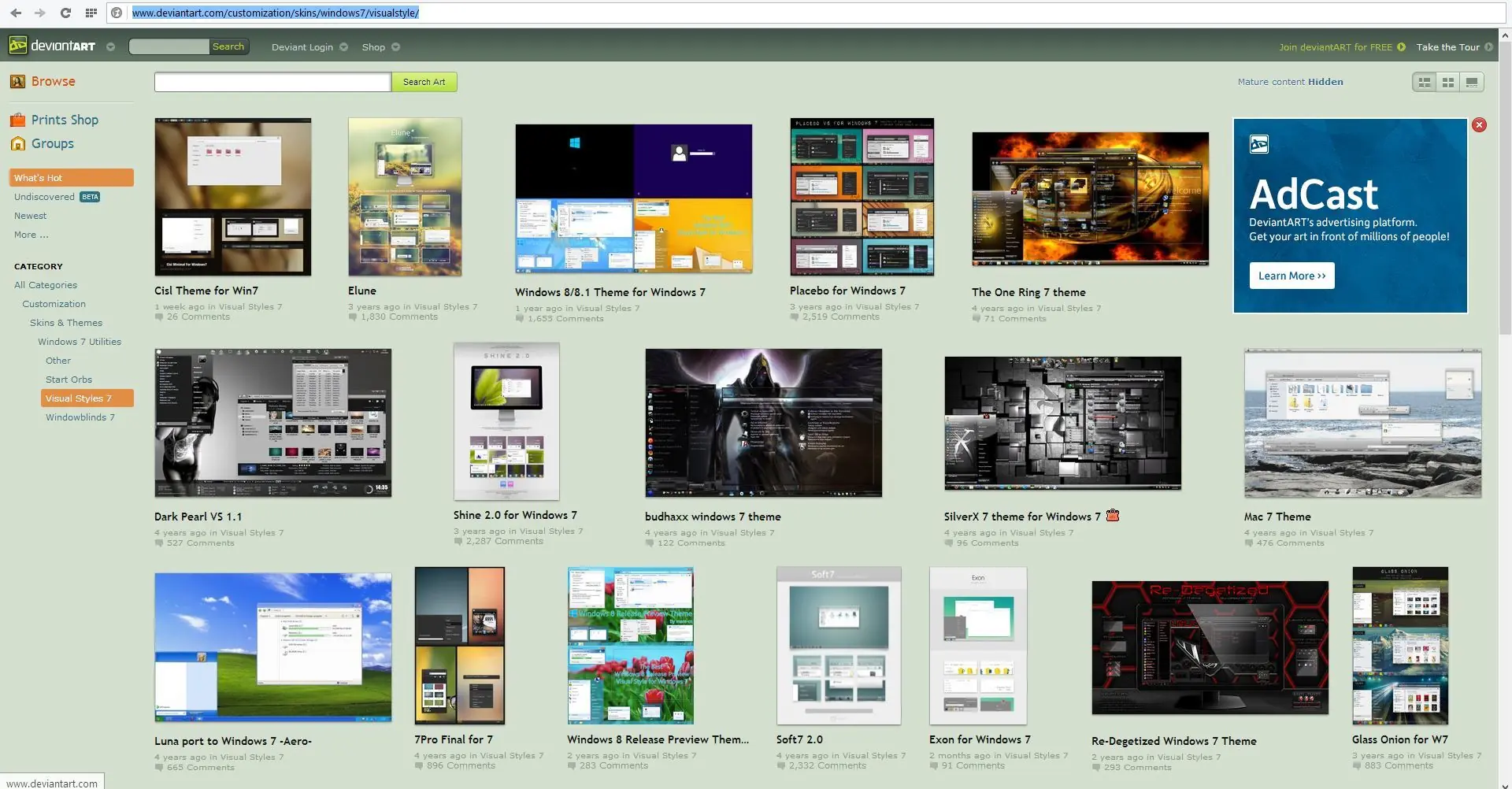Select Windowblinds 7 subcategory

[80, 417]
